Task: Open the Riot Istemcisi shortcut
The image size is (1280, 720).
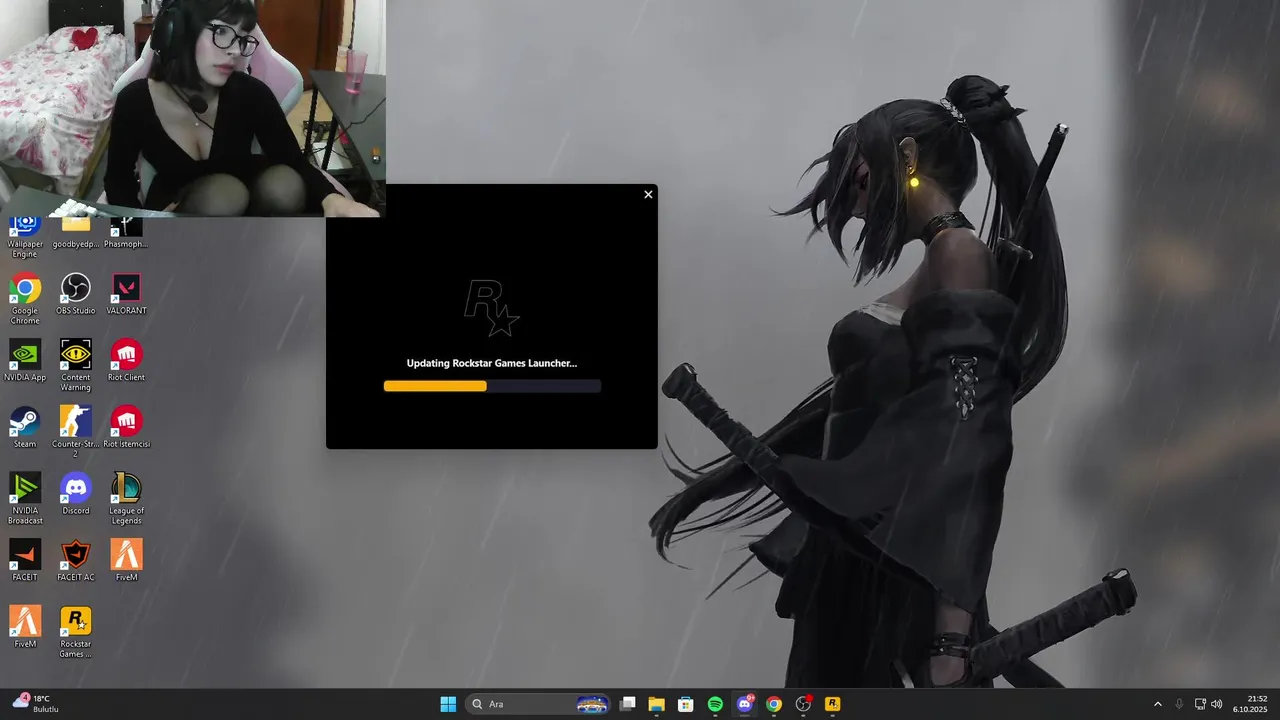Action: [x=126, y=428]
